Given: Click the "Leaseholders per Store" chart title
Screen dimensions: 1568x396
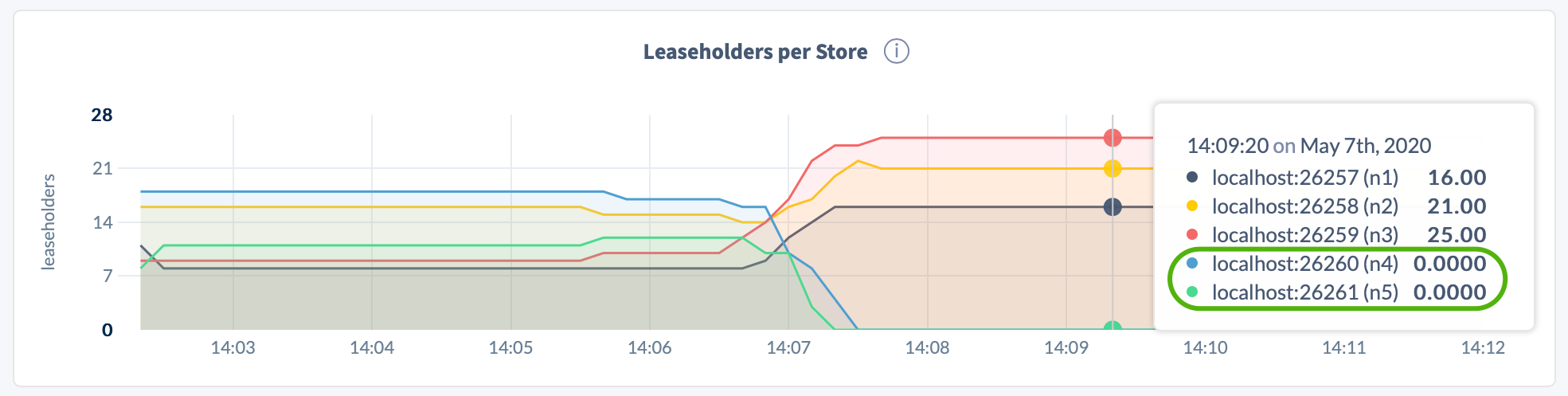Looking at the screenshot, I should (755, 52).
